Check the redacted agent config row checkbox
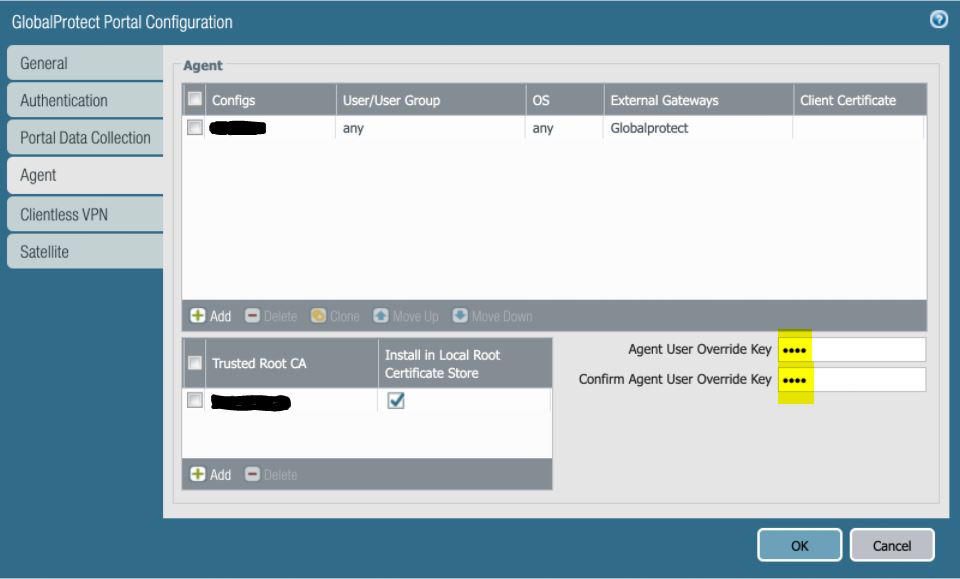Viewport: 960px width, 579px height. tap(195, 127)
